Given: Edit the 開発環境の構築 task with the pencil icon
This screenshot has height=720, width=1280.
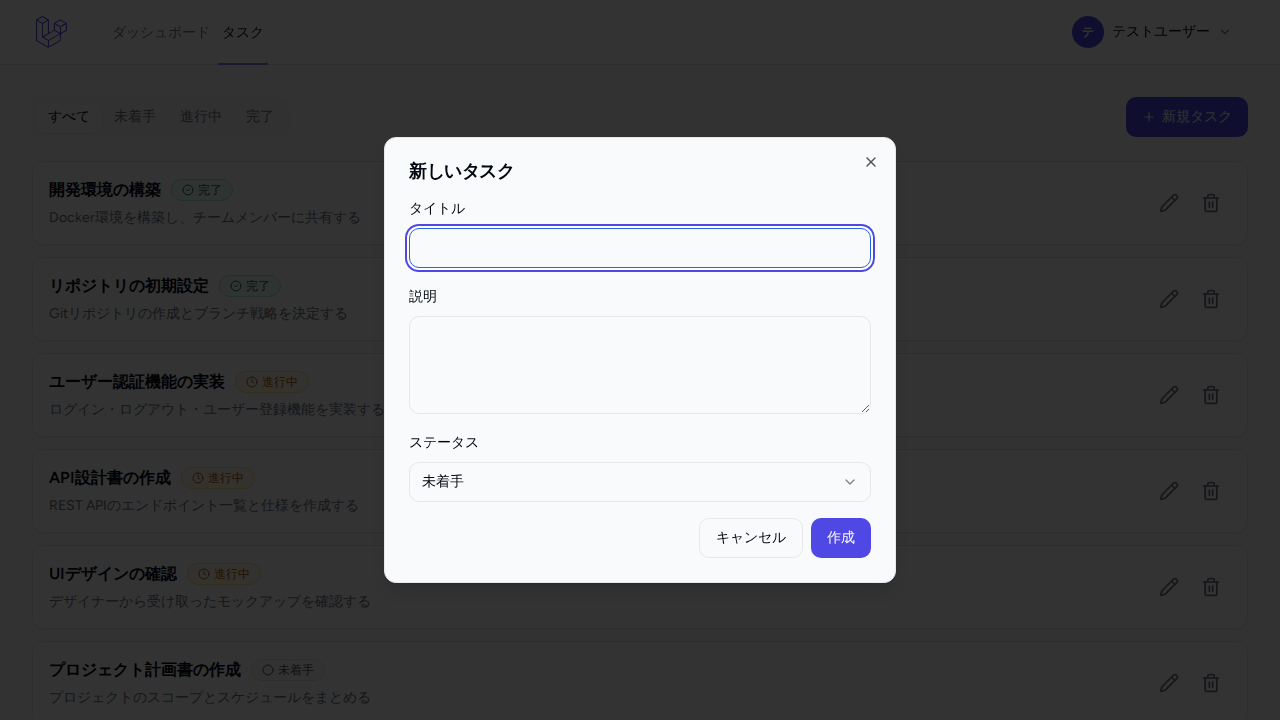Looking at the screenshot, I should pos(1169,203).
